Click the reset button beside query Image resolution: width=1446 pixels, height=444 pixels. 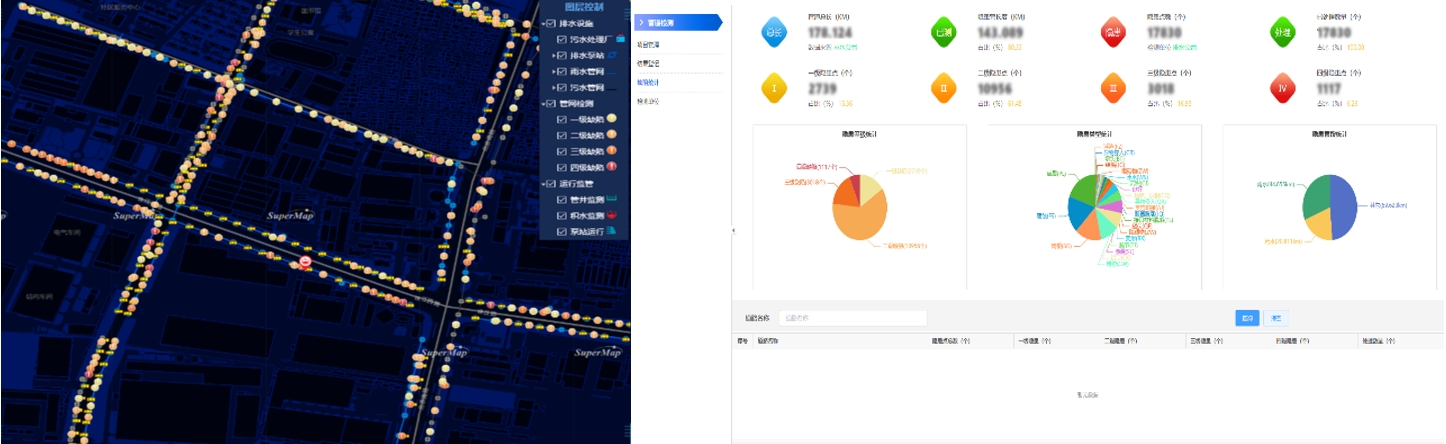[1277, 318]
